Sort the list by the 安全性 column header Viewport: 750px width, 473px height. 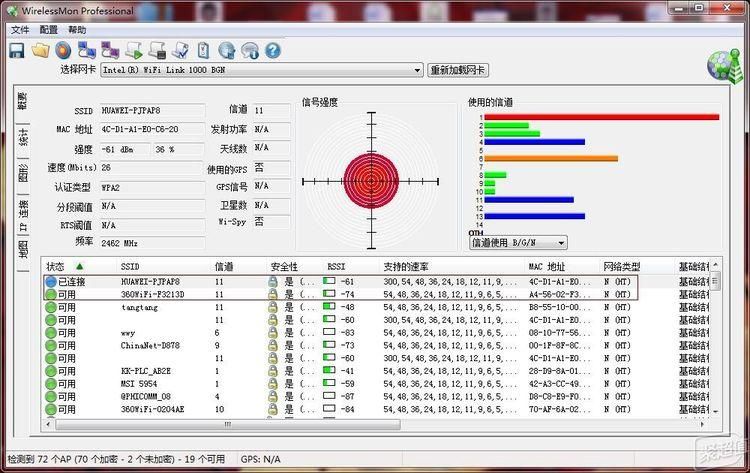coord(295,266)
